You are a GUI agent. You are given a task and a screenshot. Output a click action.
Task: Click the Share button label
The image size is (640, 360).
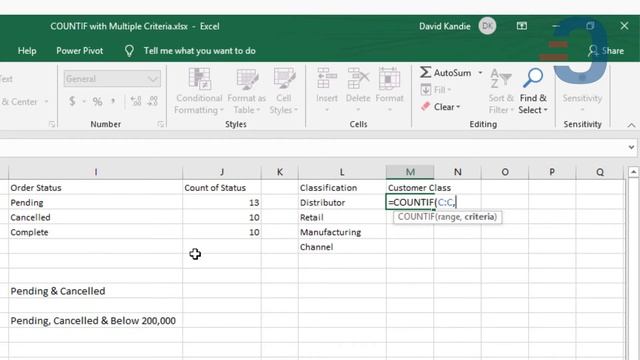(613, 51)
